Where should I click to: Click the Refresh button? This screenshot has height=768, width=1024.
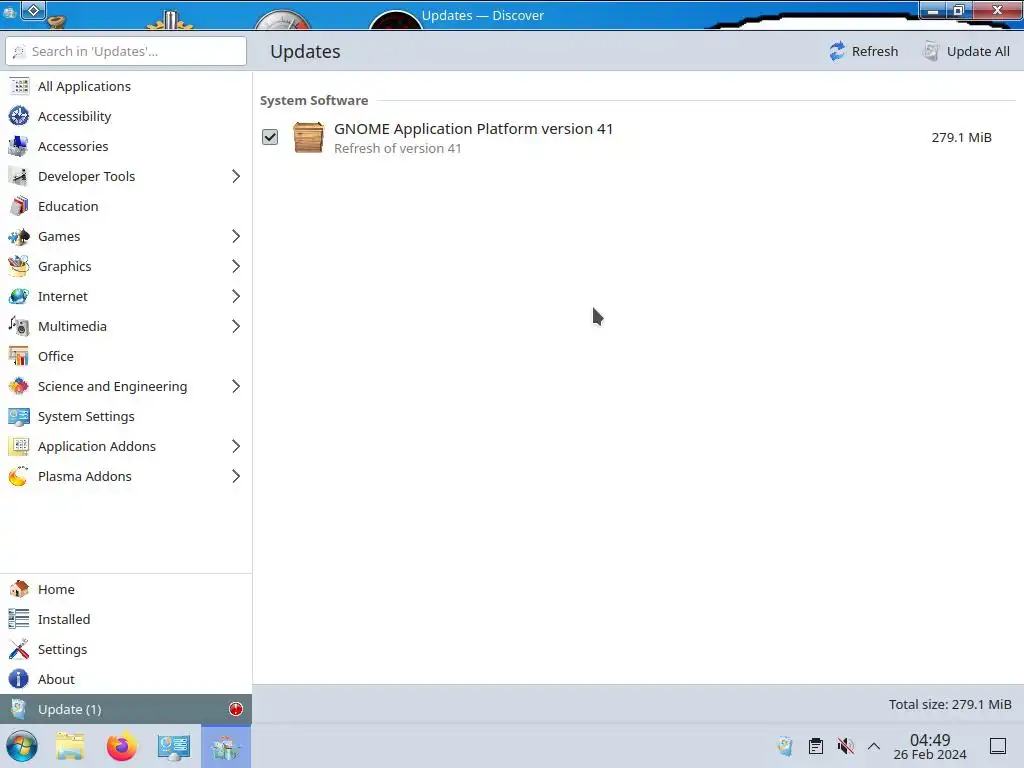pyautogui.click(x=863, y=51)
